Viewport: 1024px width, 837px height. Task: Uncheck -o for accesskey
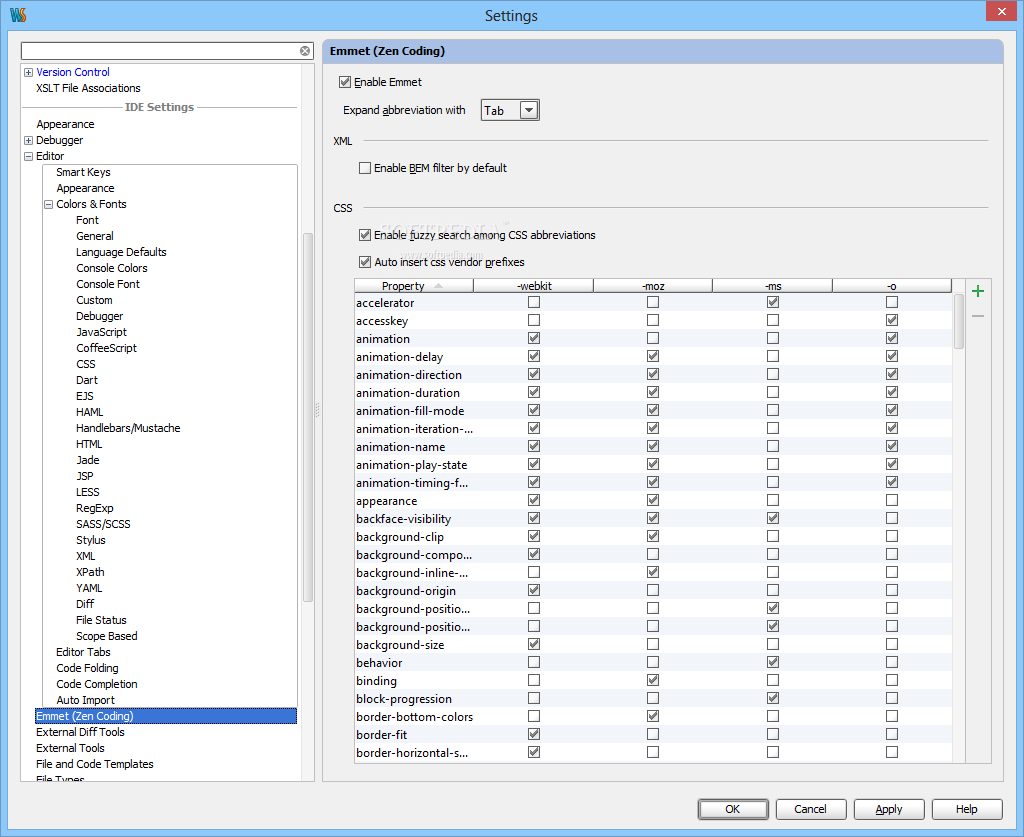pos(891,320)
